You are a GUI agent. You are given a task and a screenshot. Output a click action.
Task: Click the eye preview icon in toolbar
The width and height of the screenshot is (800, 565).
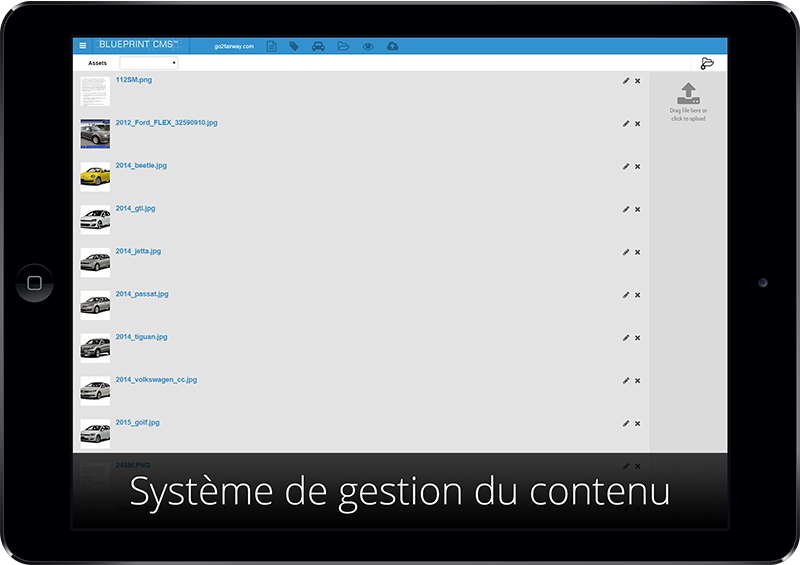pos(368,46)
